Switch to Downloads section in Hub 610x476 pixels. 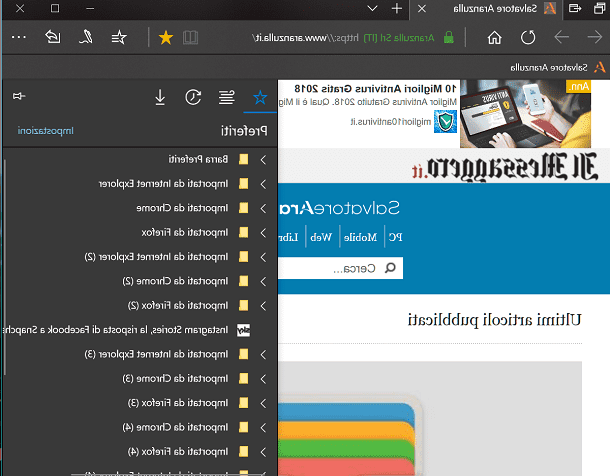tap(160, 97)
